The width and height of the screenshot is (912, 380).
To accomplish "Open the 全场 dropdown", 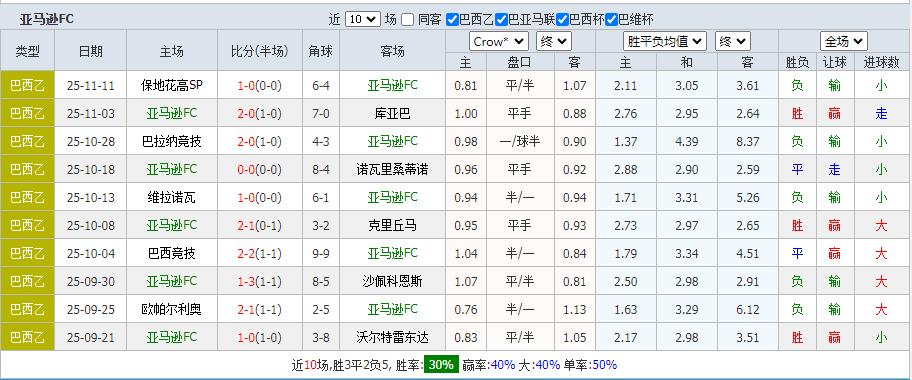I will click(844, 41).
